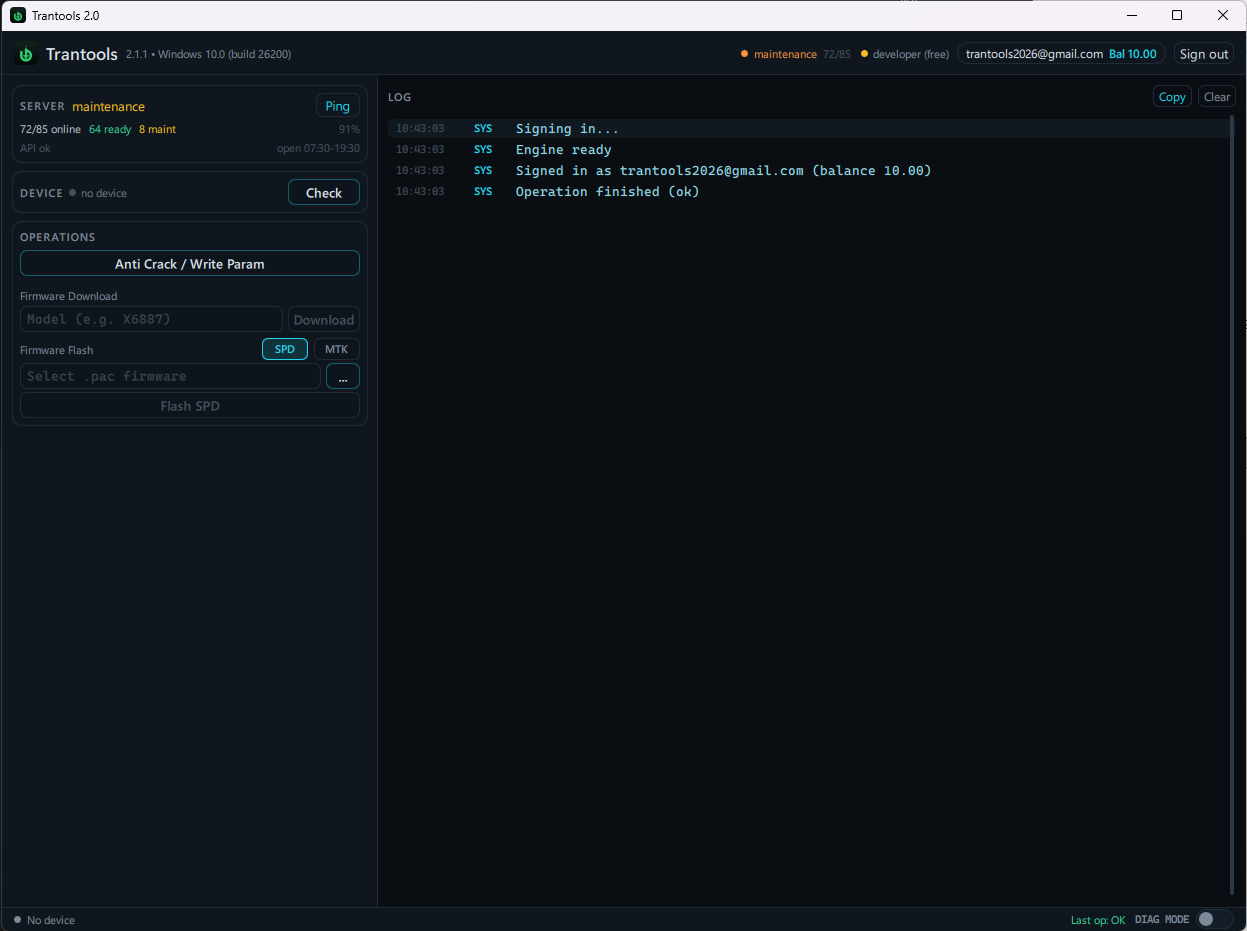Clear the log panel
Image resolution: width=1247 pixels, height=931 pixels.
tap(1217, 97)
